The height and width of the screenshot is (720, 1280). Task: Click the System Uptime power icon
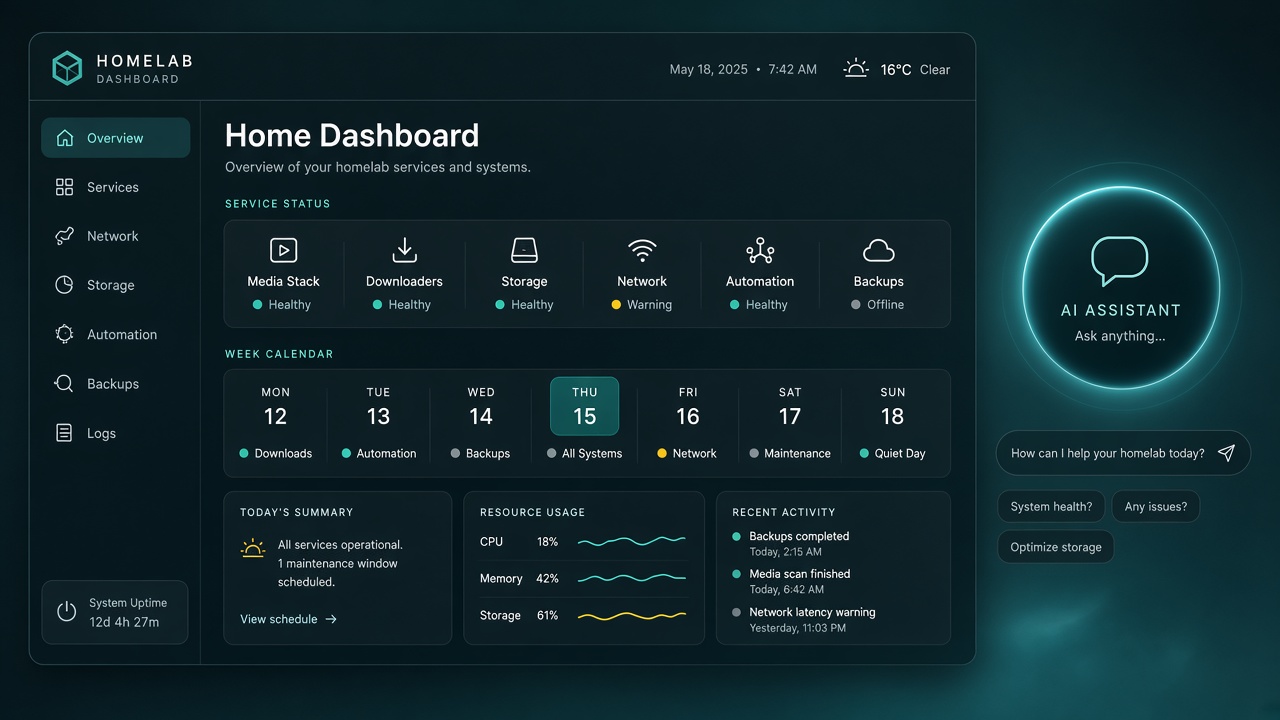67,612
